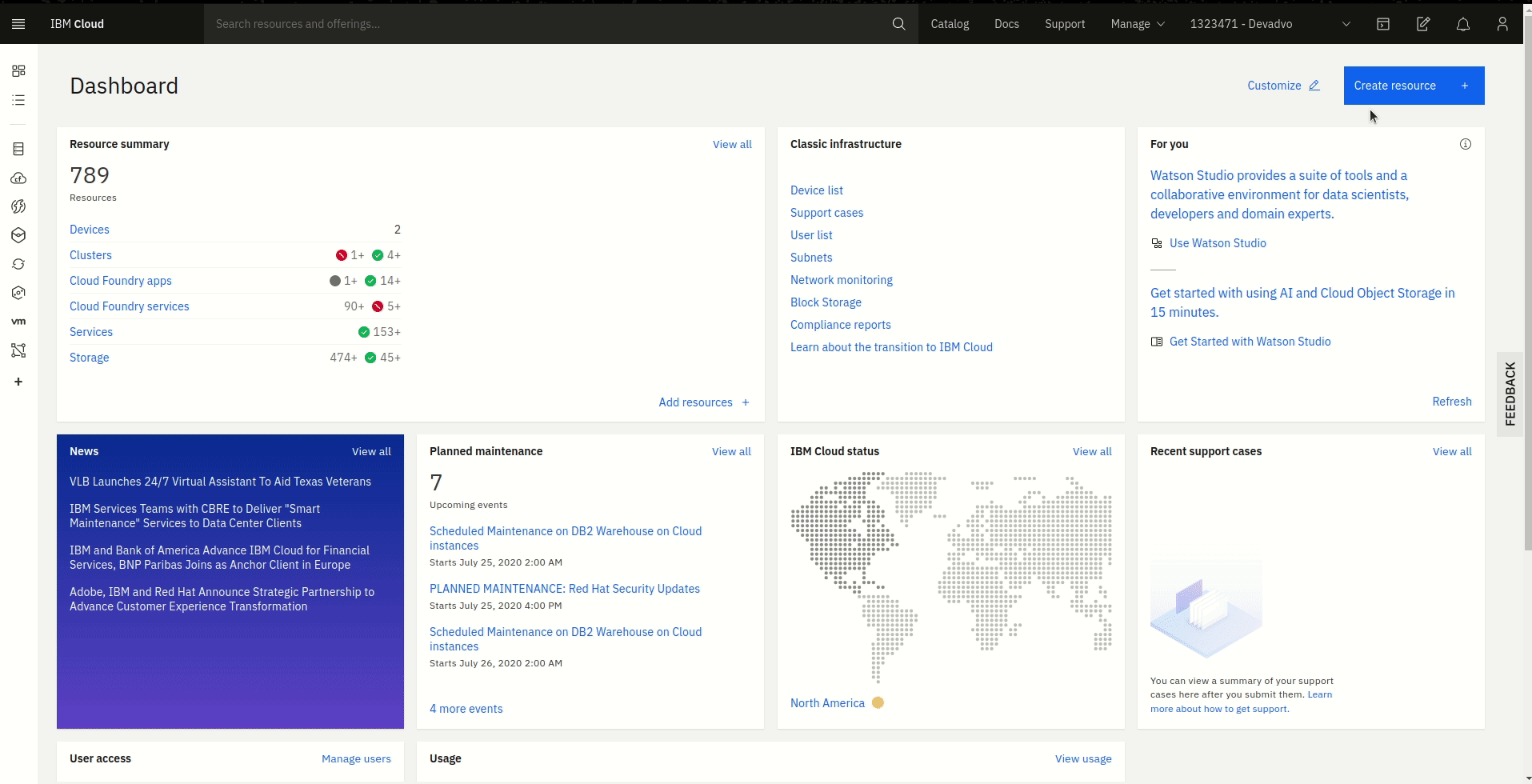Viewport: 1532px width, 784px height.
Task: Click Refresh in For you card
Action: click(1451, 402)
